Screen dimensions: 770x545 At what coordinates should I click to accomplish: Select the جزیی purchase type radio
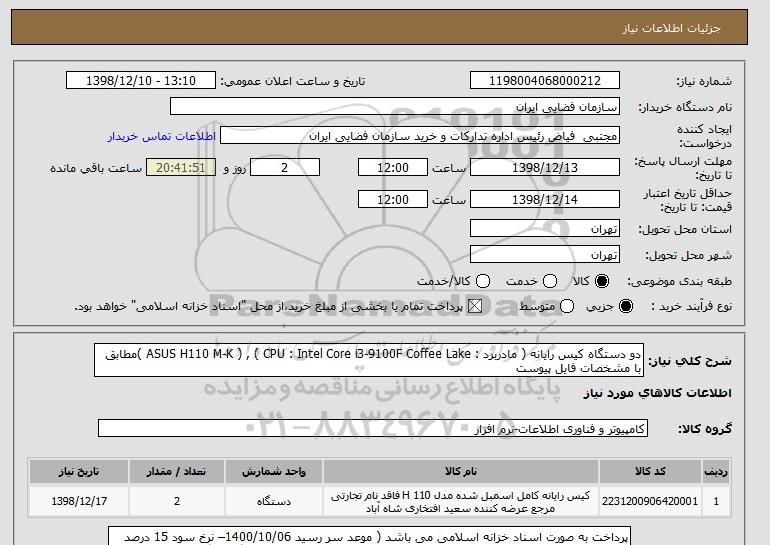pos(626,306)
